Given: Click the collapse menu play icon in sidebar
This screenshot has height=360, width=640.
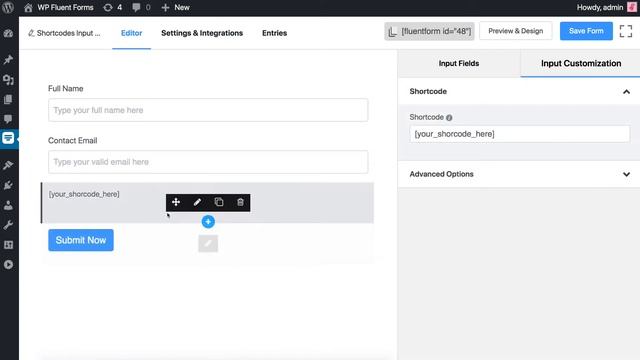Looking at the screenshot, I should click(8, 264).
